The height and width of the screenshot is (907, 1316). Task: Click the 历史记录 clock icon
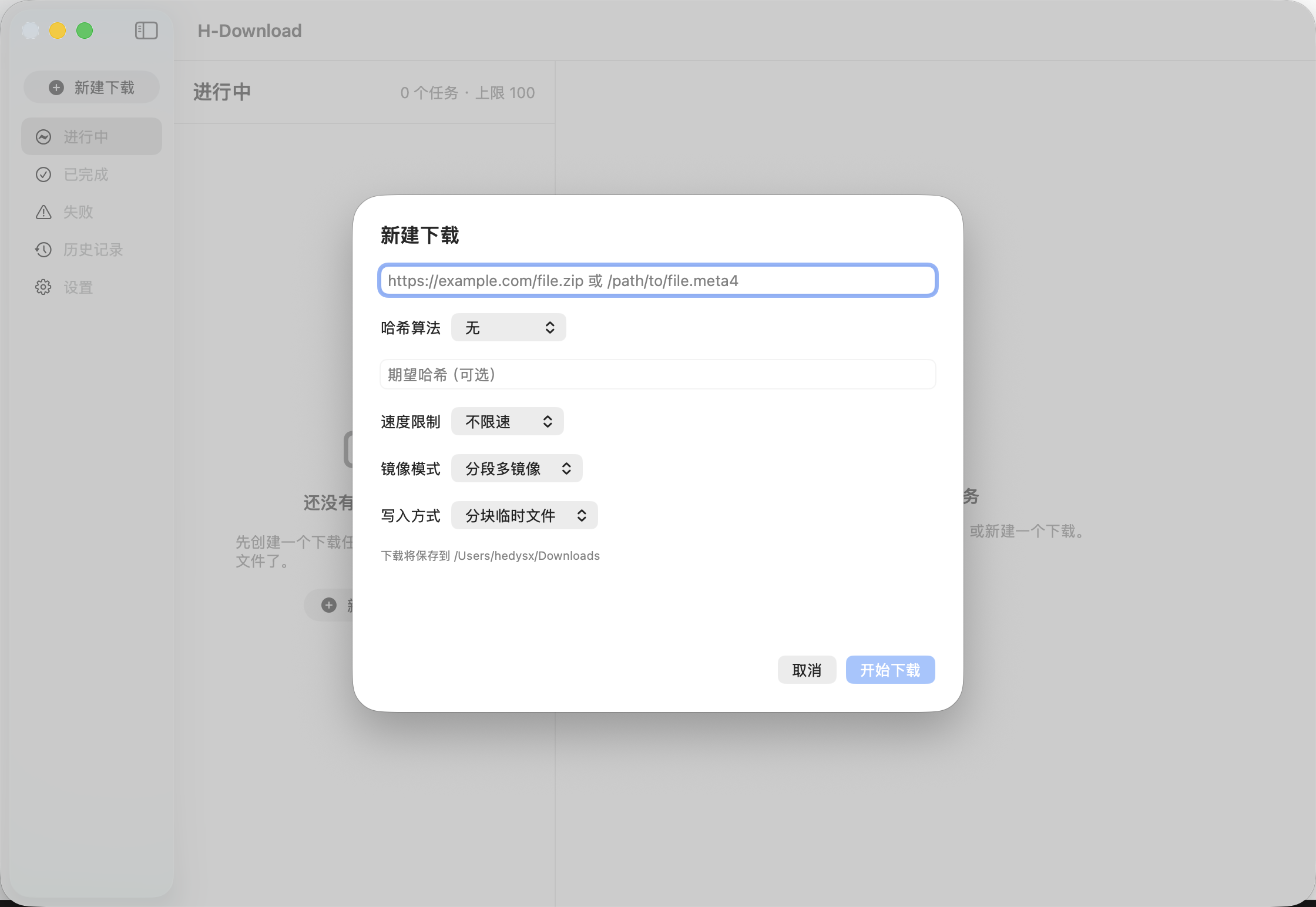pos(43,250)
